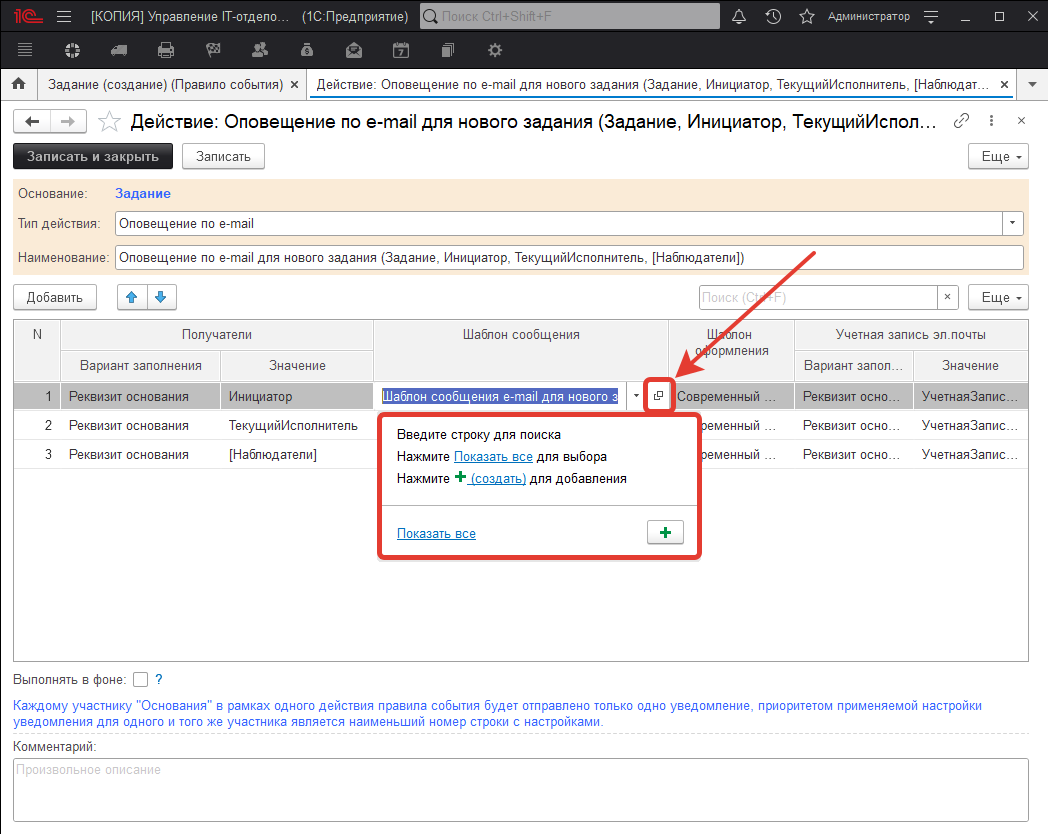The width and height of the screenshot is (1048, 834).
Task: Open the notifications bell icon
Action: pyautogui.click(x=739, y=17)
